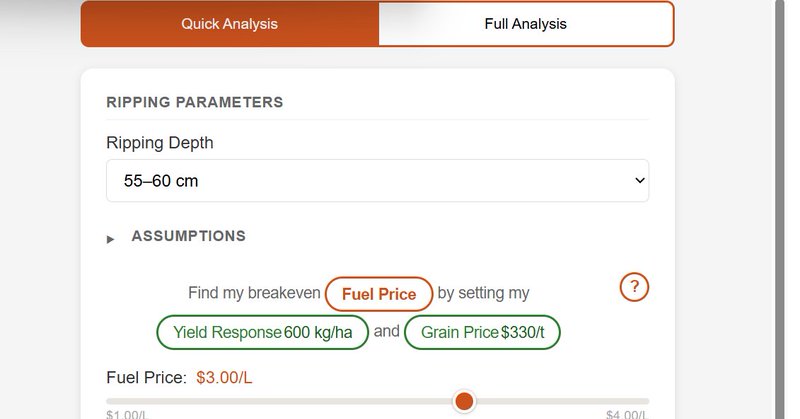Select the Fuel Price breakeven pill
Screen dimensions: 800x419
379,294
